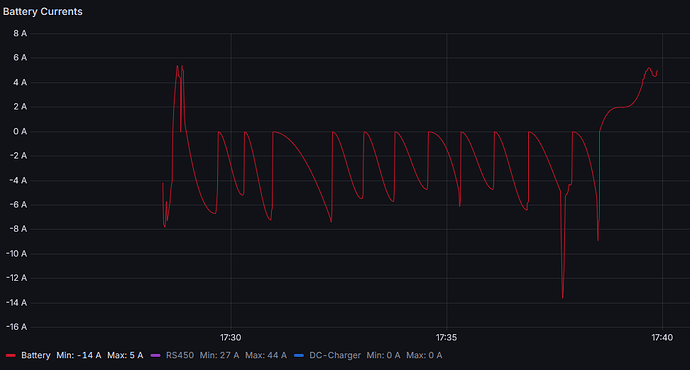Toggle the Battery series via its legend label
690x370 pixels.
[36, 355]
